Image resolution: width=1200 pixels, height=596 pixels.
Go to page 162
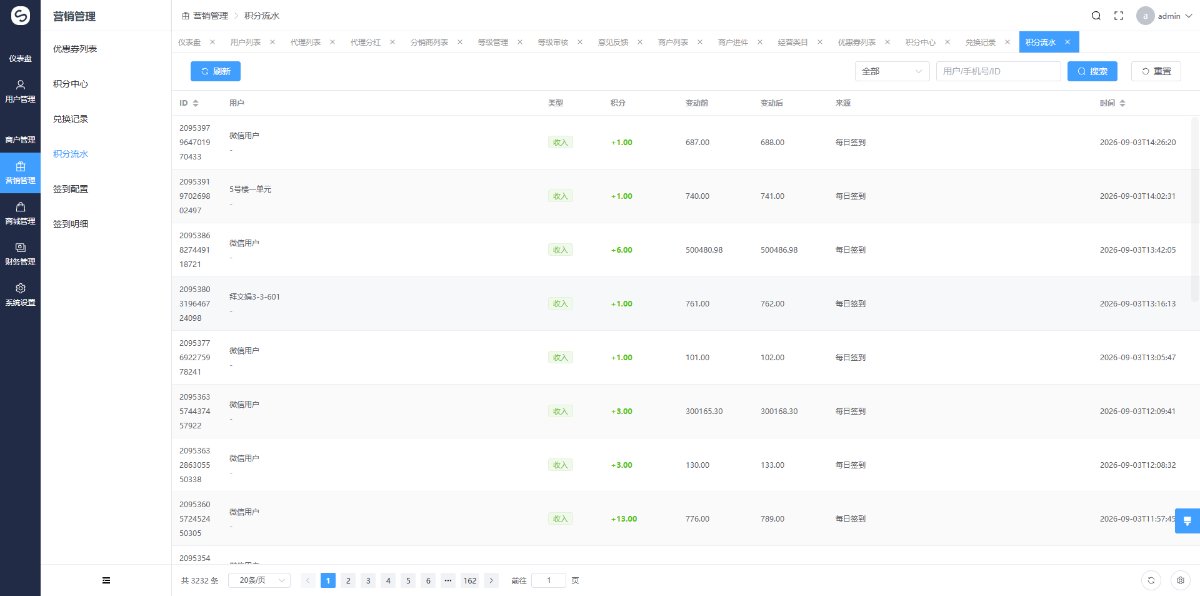[x=470, y=580]
